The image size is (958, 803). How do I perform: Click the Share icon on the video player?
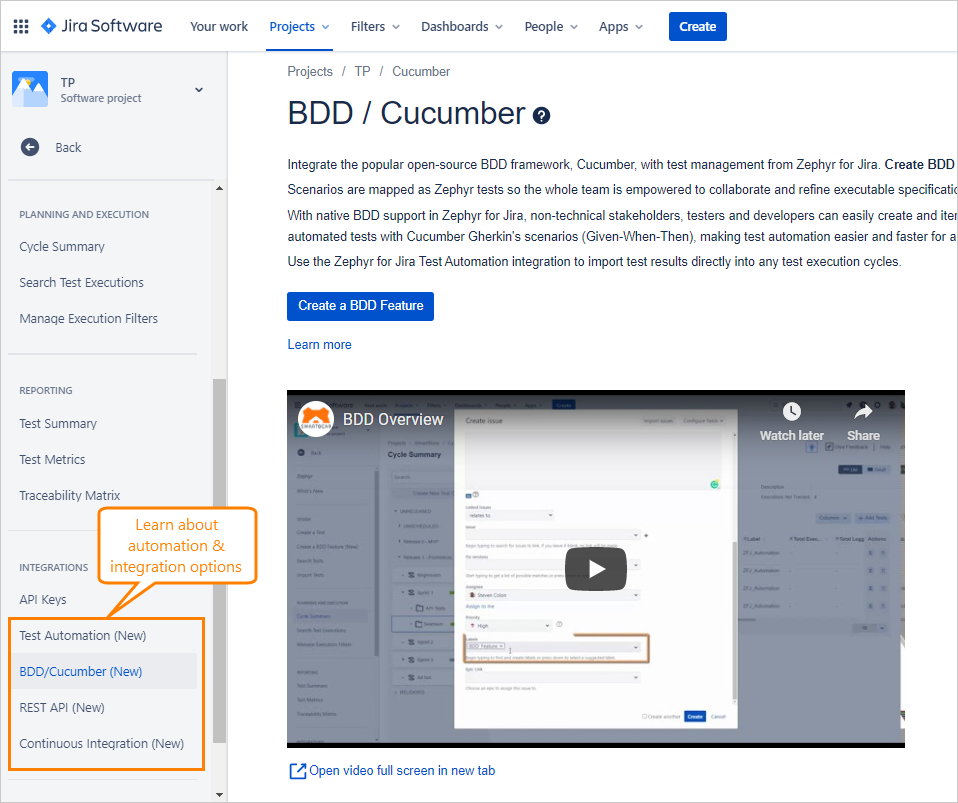click(x=863, y=411)
